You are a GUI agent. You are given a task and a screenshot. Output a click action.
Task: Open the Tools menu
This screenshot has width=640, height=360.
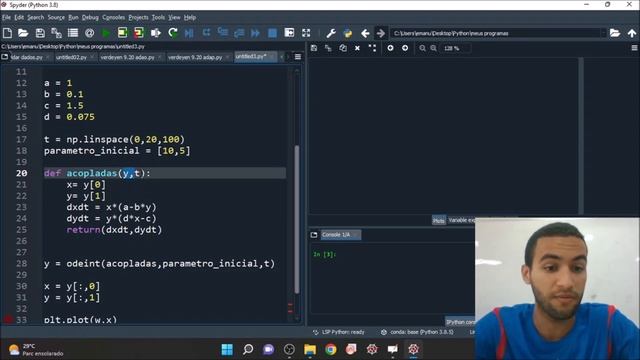click(x=158, y=18)
